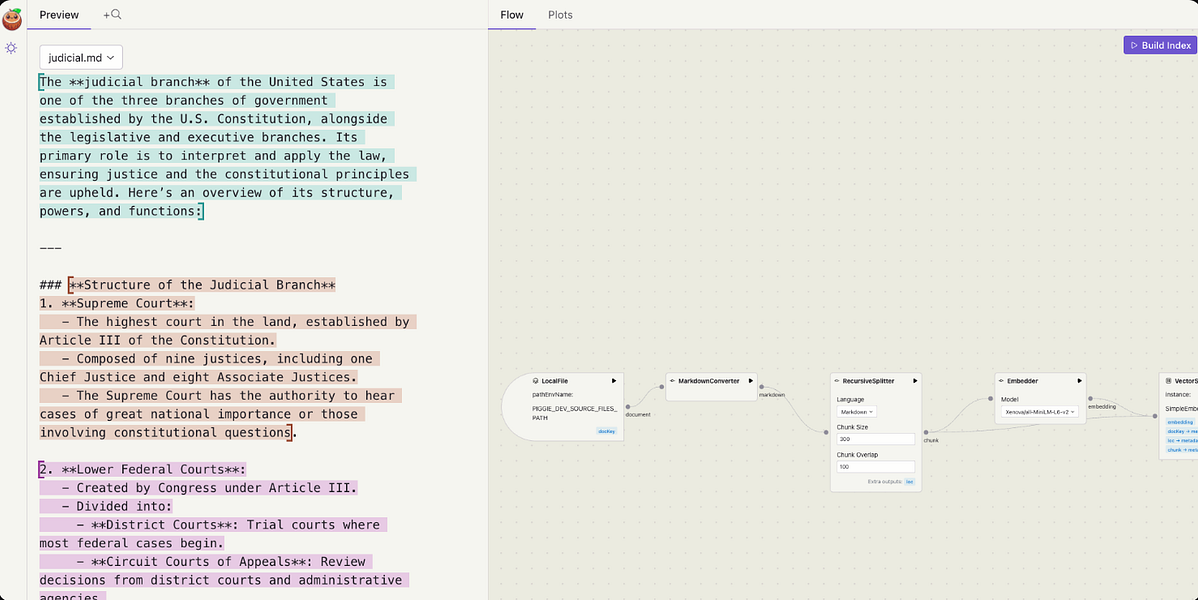The width and height of the screenshot is (1198, 600).
Task: Click the LocalFile document output port
Action: coord(628,407)
